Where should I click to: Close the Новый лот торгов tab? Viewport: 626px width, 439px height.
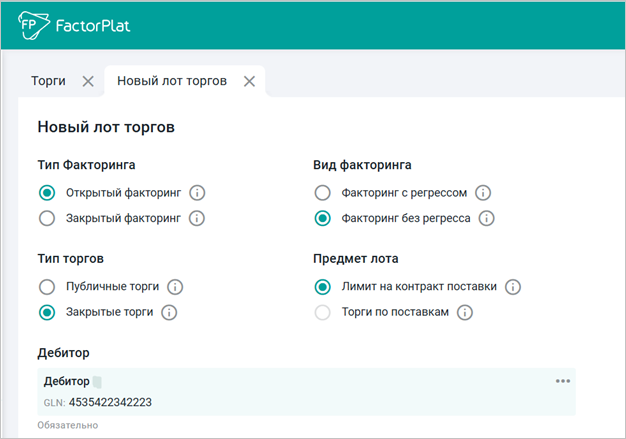click(x=249, y=81)
